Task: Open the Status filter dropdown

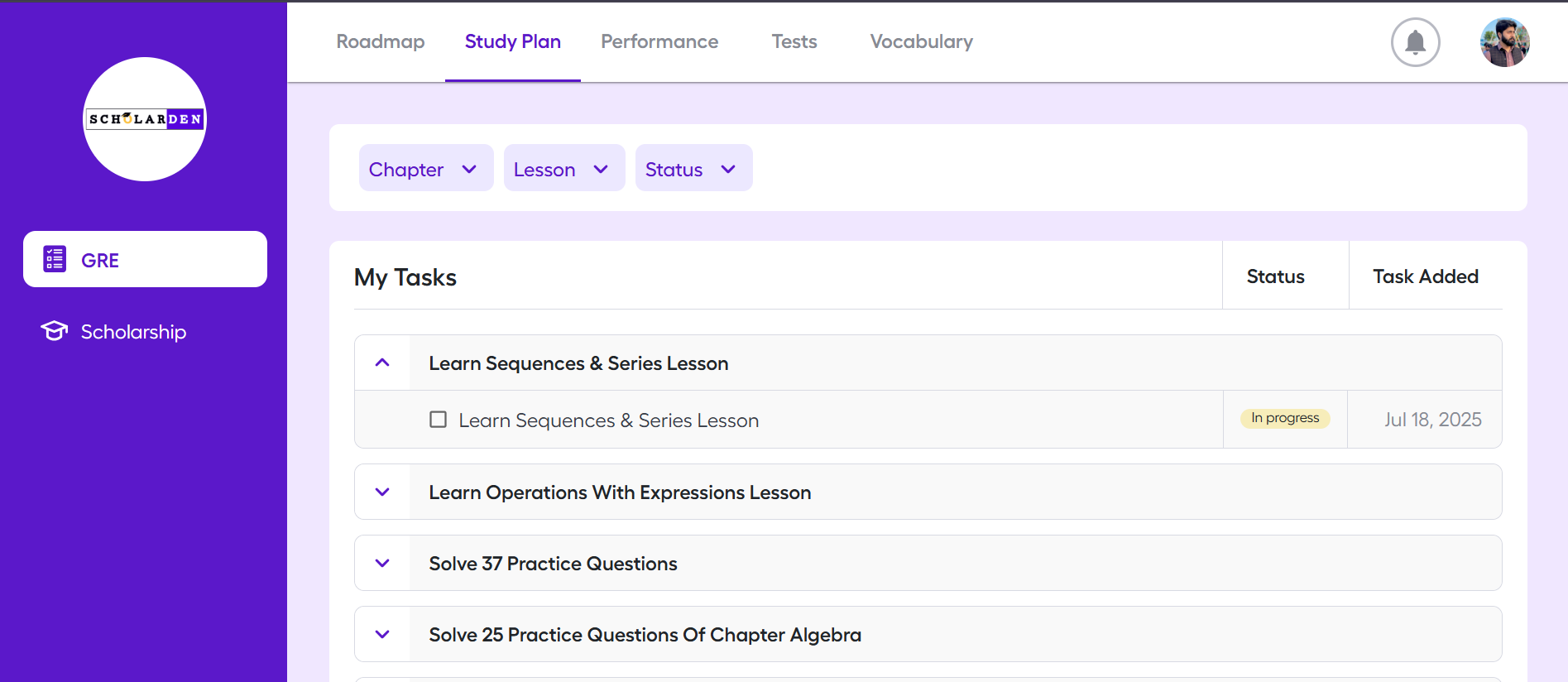Action: [693, 169]
